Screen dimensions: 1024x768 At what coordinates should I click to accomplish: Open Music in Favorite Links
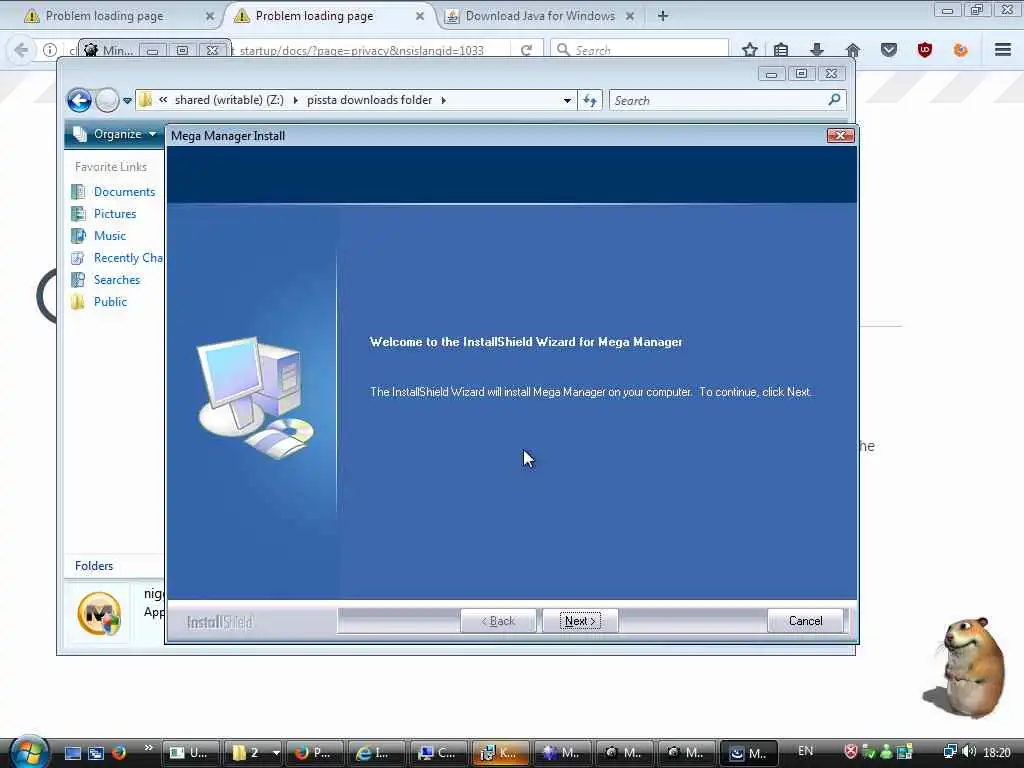tap(110, 236)
